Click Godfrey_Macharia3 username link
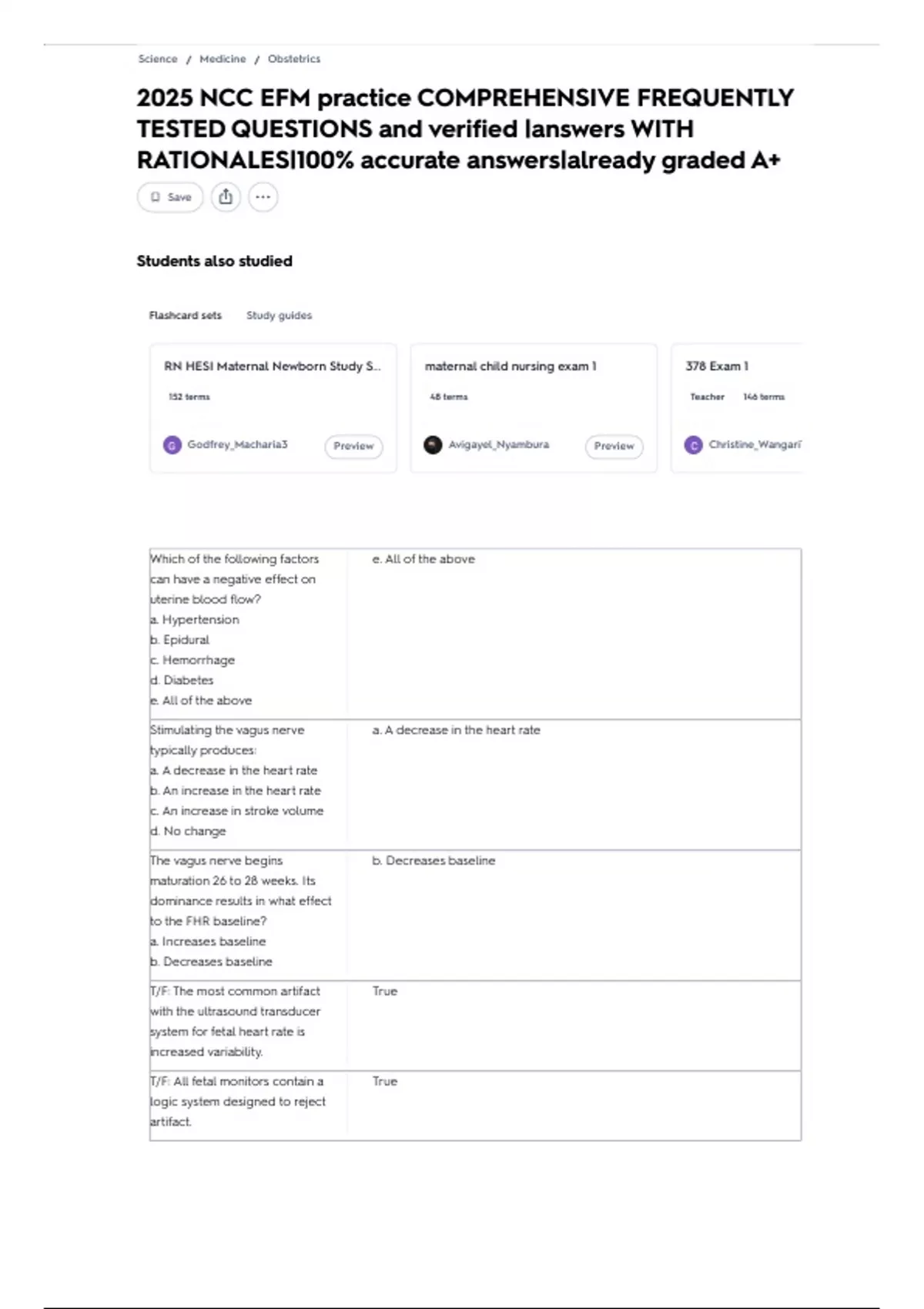This screenshot has width=924, height=1309. (237, 445)
